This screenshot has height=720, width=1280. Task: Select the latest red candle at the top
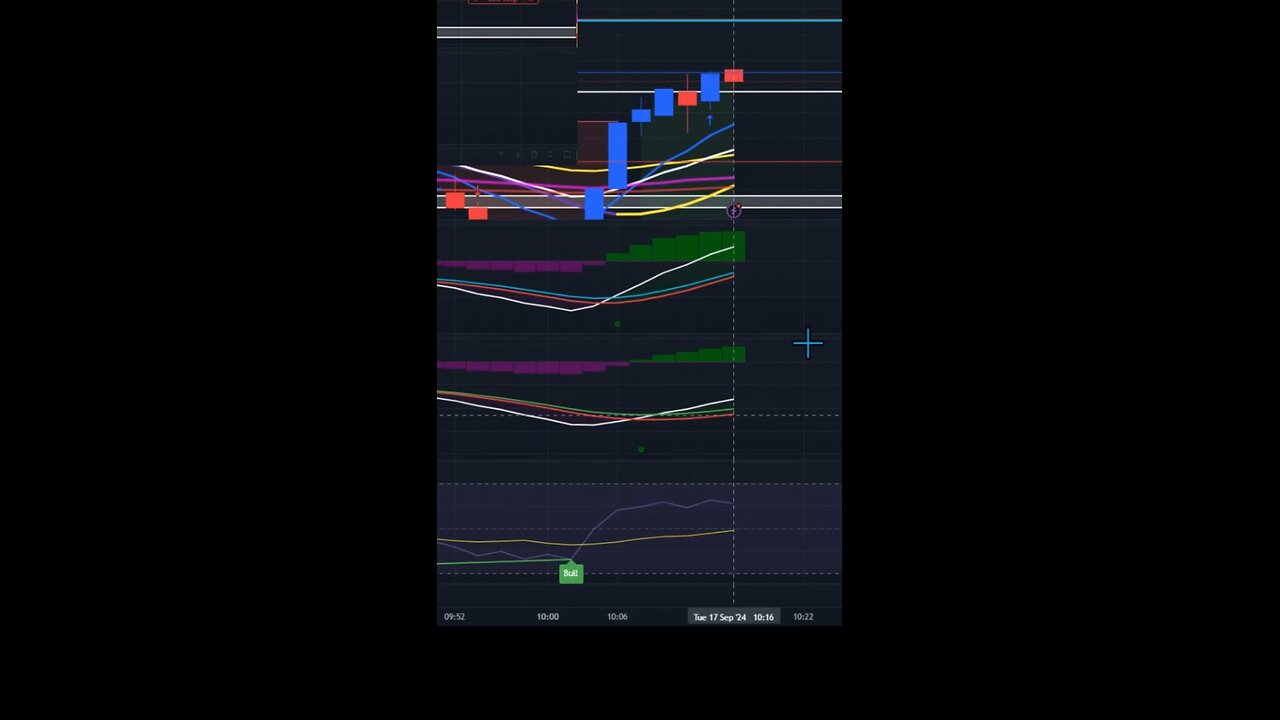(x=734, y=76)
